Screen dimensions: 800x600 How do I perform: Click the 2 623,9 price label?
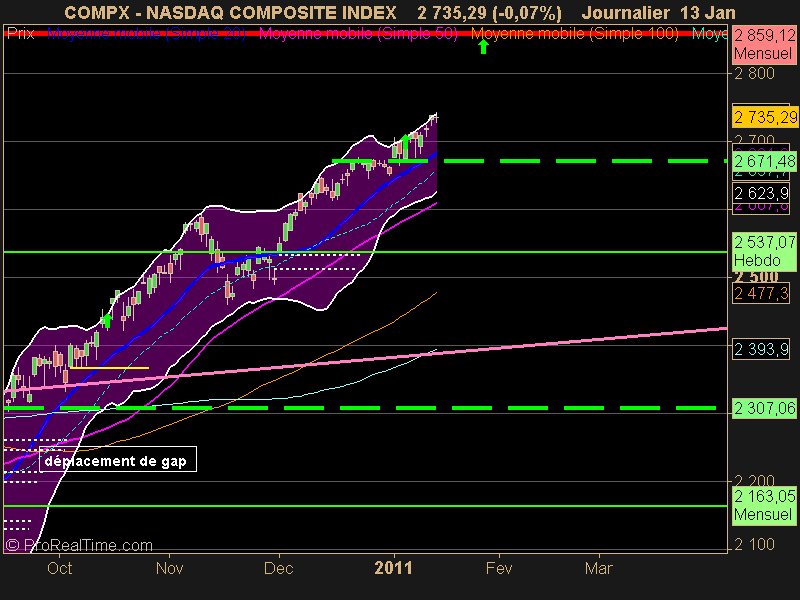761,193
